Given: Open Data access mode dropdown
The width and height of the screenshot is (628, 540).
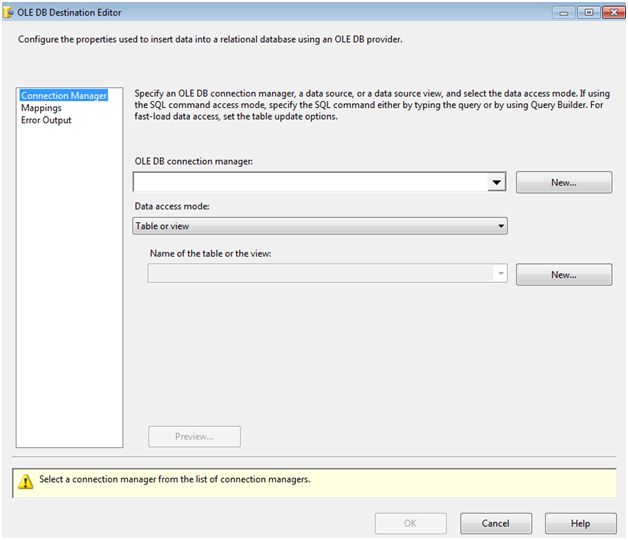Looking at the screenshot, I should coord(320,226).
